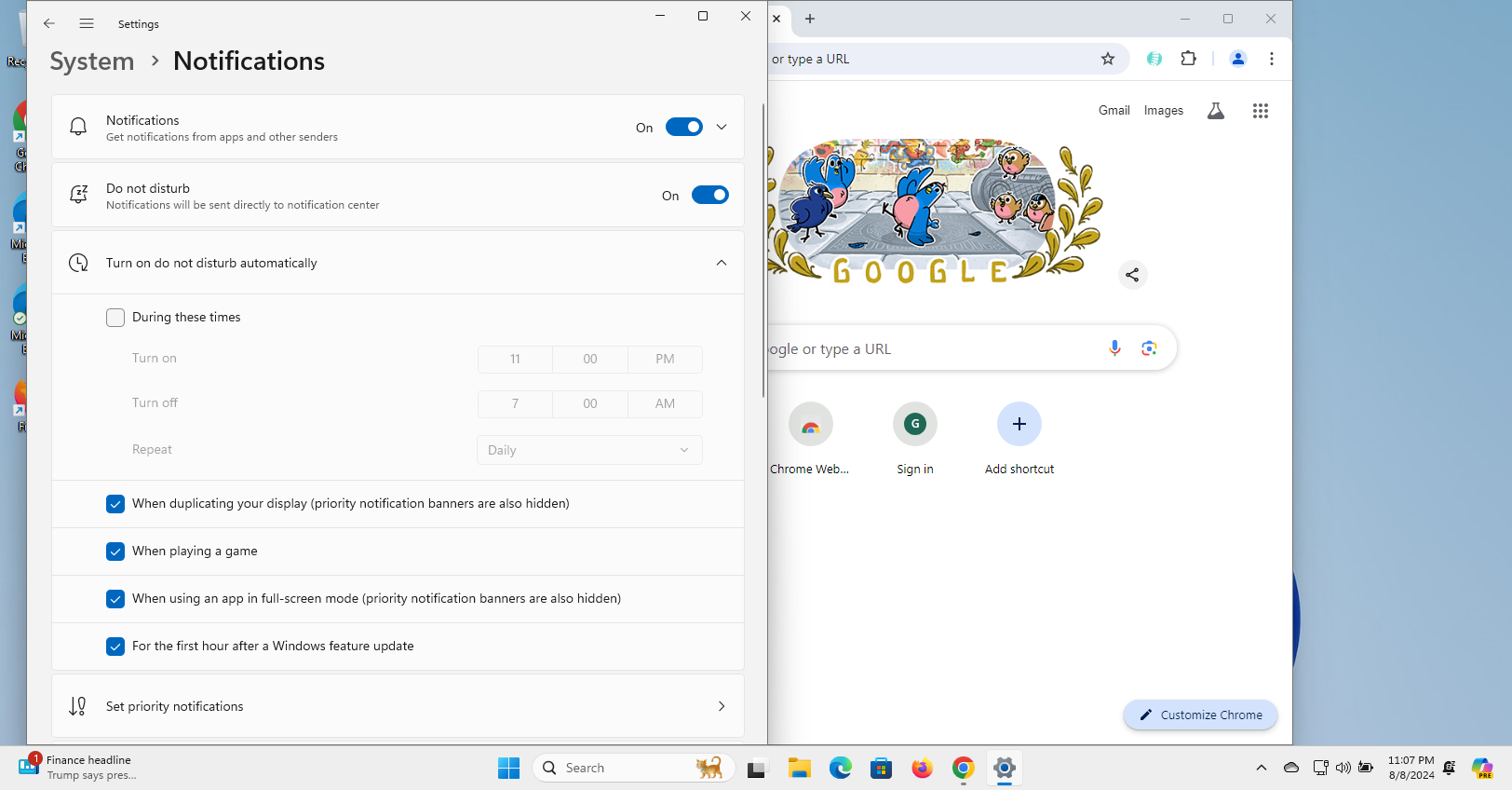Screen dimensions: 1512x790
Task: Open volume control in tray
Action: [1343, 768]
